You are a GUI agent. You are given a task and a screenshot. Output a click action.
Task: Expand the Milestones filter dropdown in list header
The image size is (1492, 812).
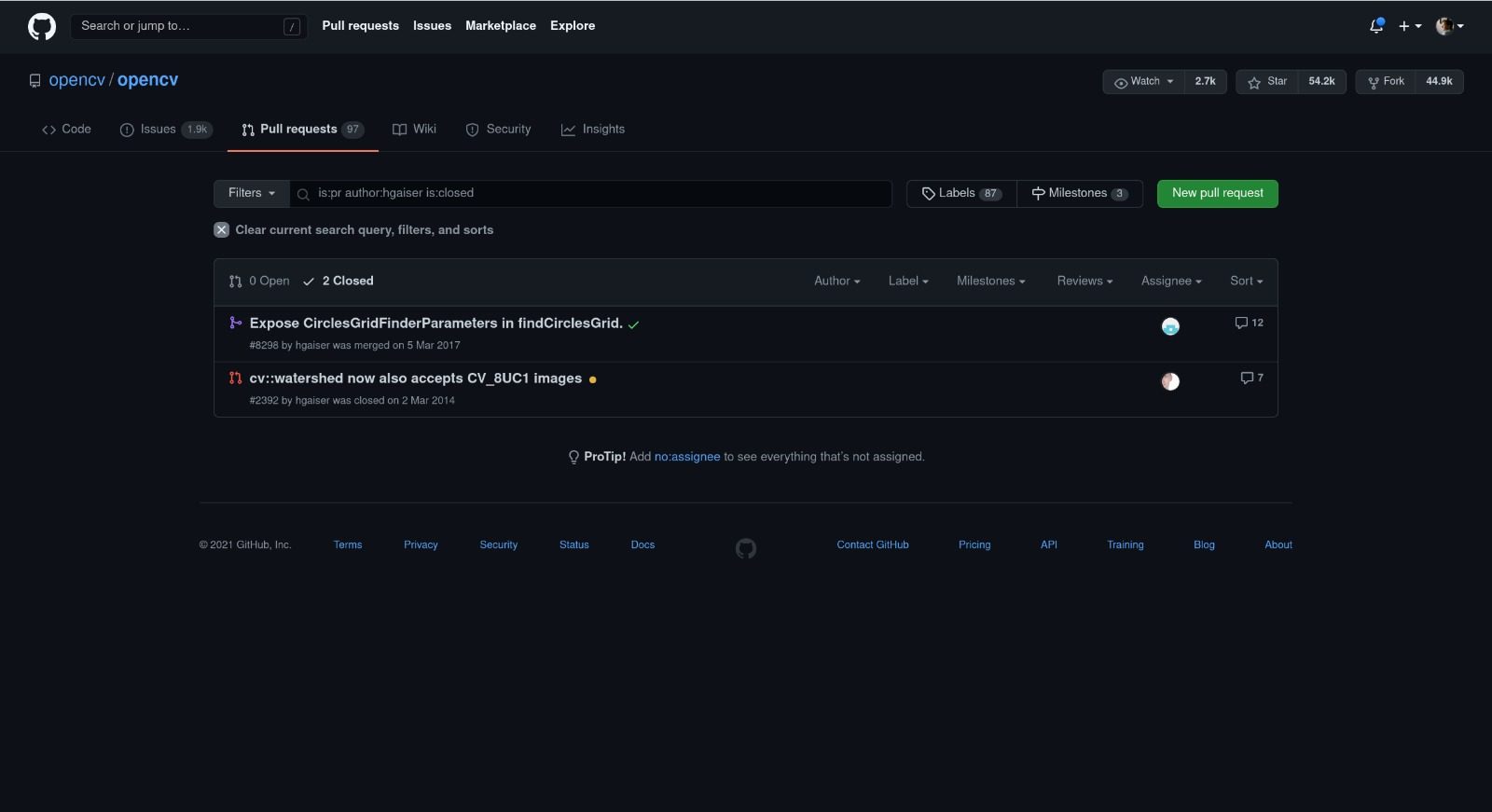991,281
